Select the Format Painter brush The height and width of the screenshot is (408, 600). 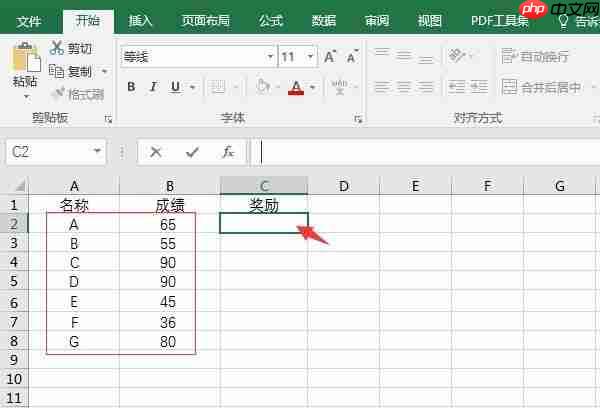point(57,93)
